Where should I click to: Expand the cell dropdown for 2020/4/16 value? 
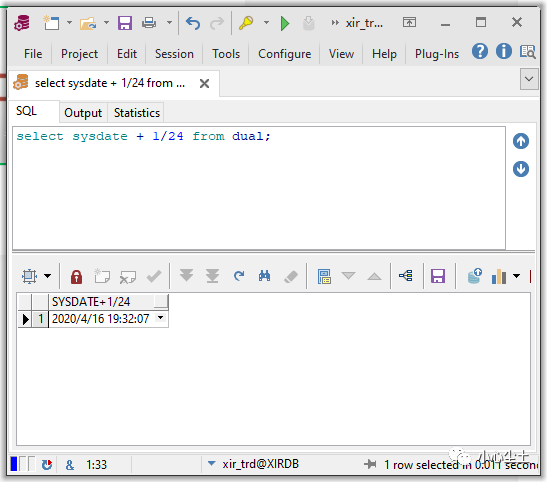[x=160, y=318]
